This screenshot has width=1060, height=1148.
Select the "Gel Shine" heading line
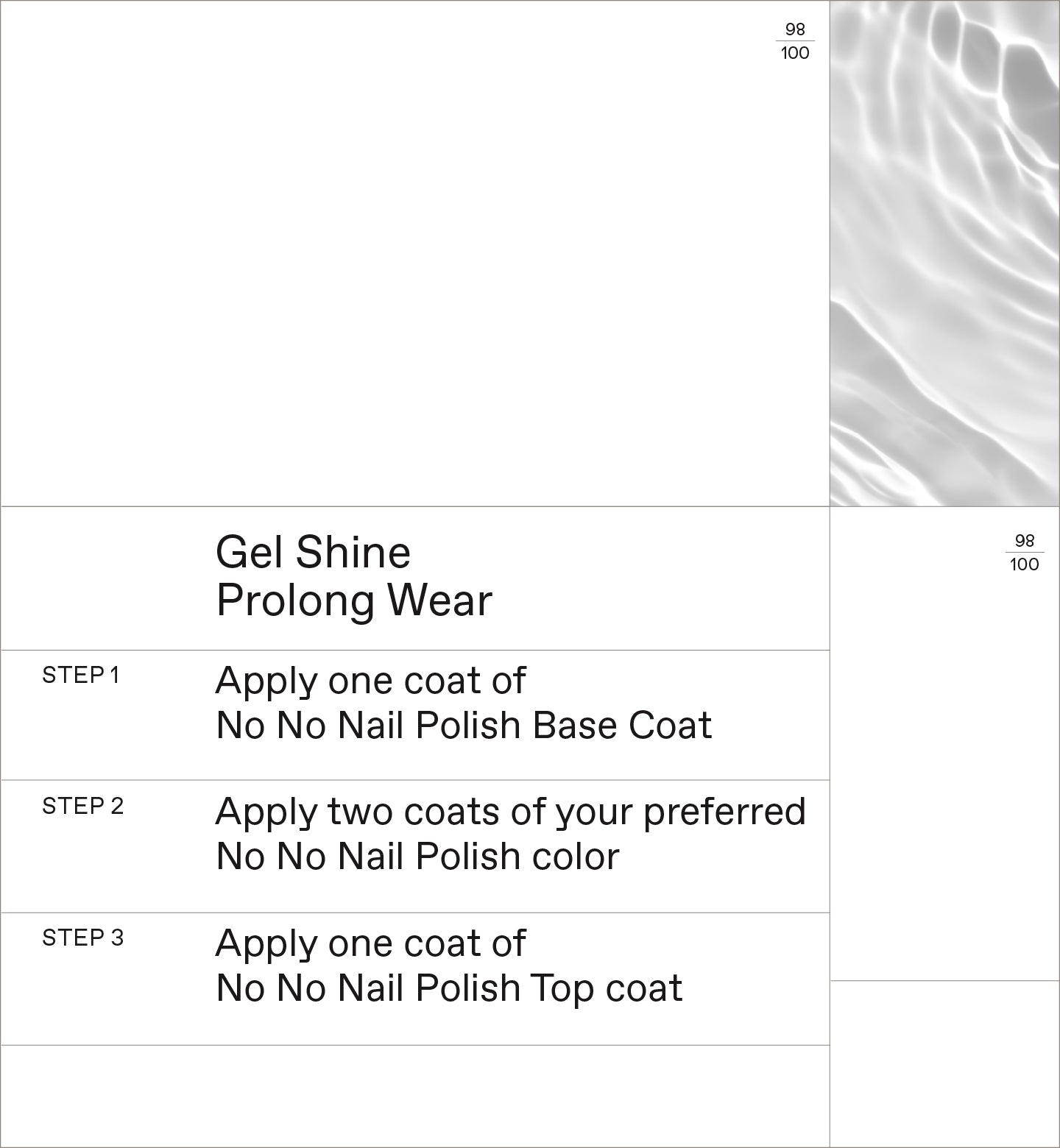click(x=313, y=553)
